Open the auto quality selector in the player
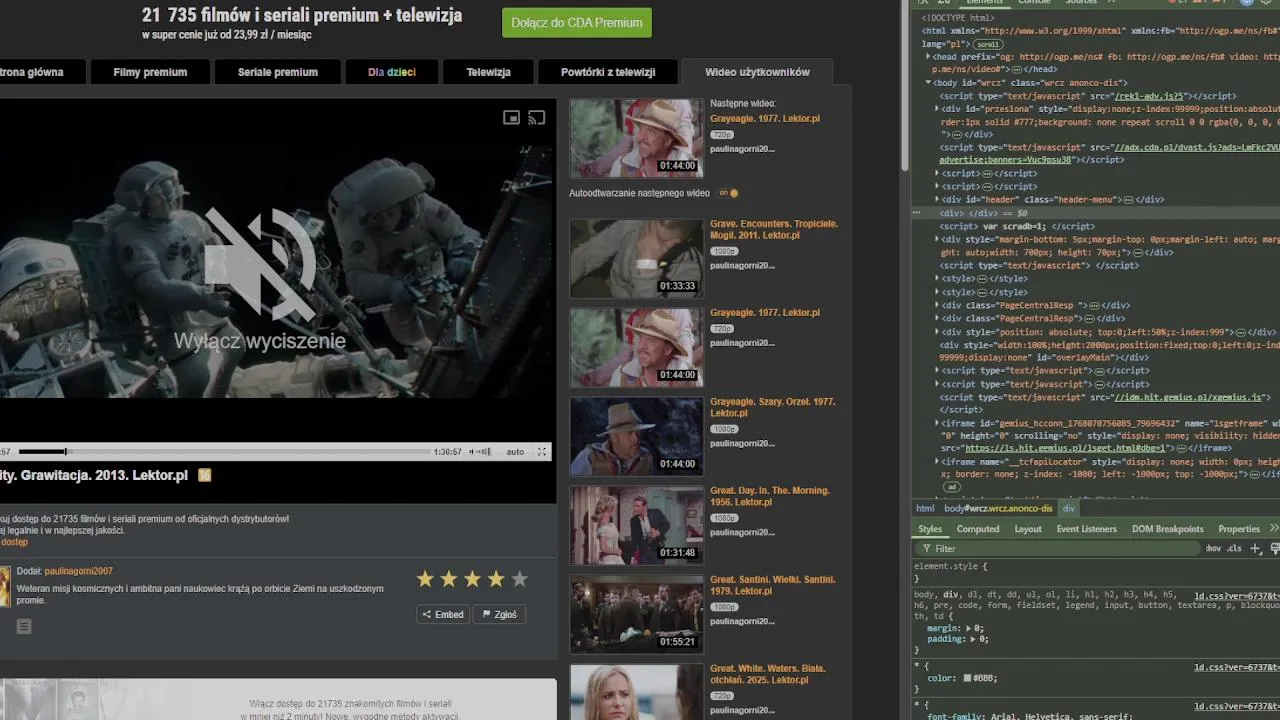This screenshot has width=1280, height=720. (515, 452)
